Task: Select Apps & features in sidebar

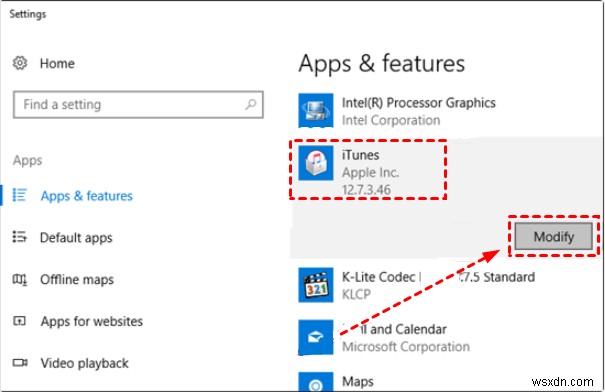Action: click(86, 196)
